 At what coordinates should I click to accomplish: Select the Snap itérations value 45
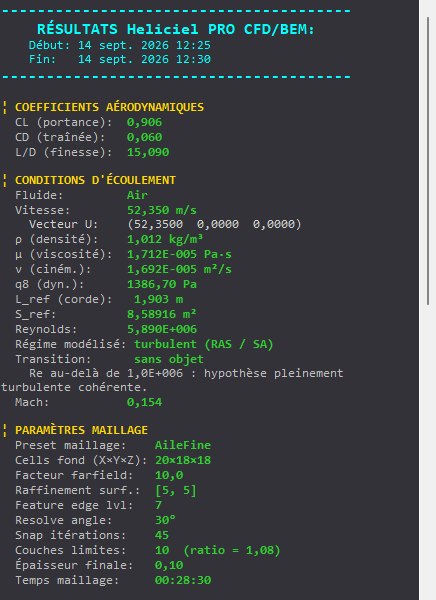point(162,535)
